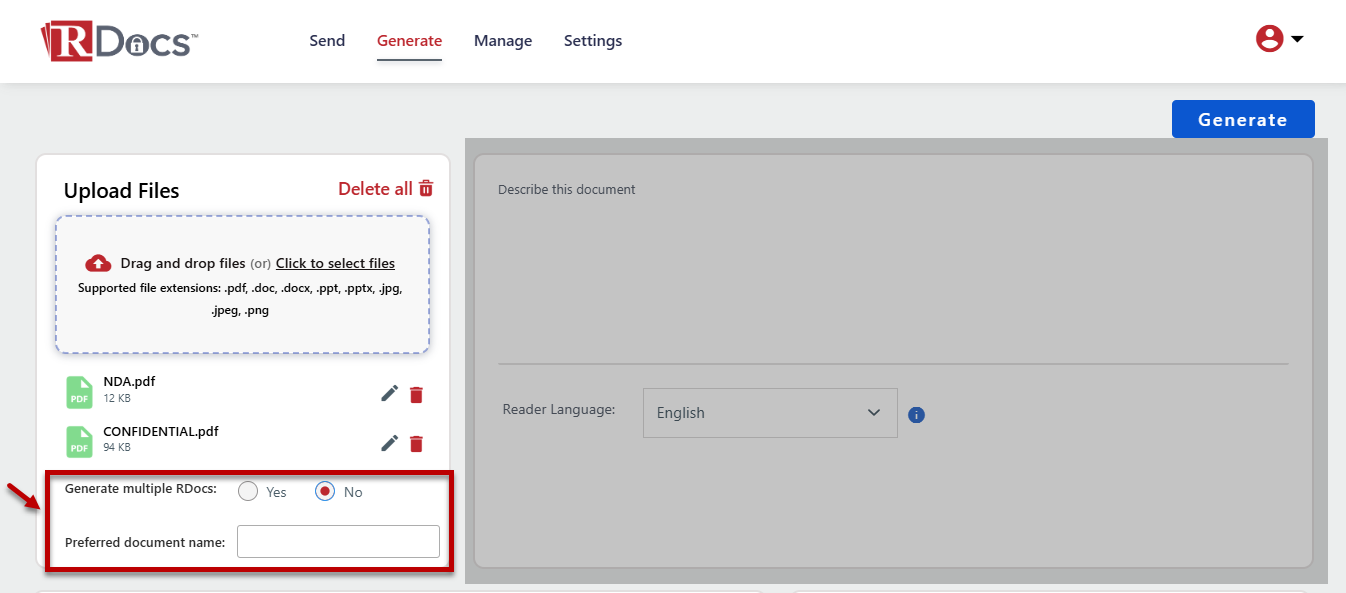Click the 'Click to select files' link
1346x593 pixels.
pyautogui.click(x=335, y=263)
